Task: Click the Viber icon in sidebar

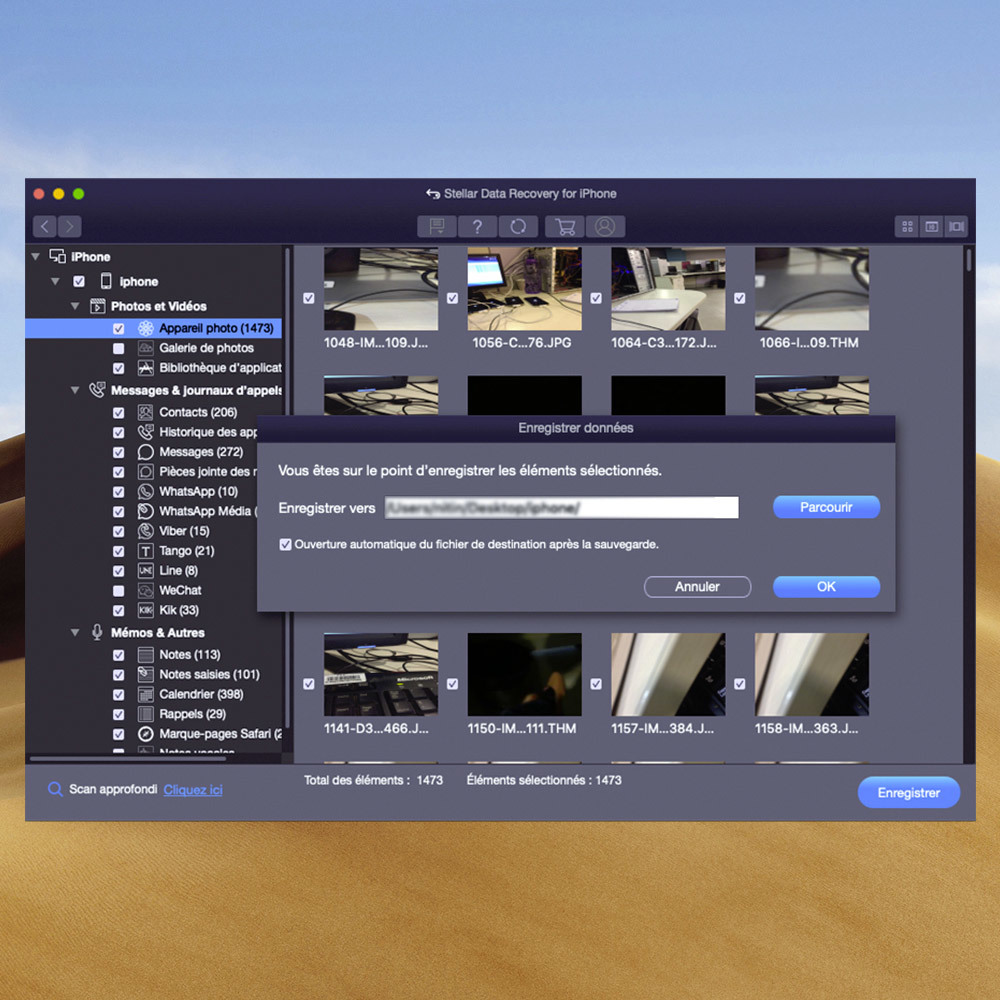Action: (x=145, y=531)
